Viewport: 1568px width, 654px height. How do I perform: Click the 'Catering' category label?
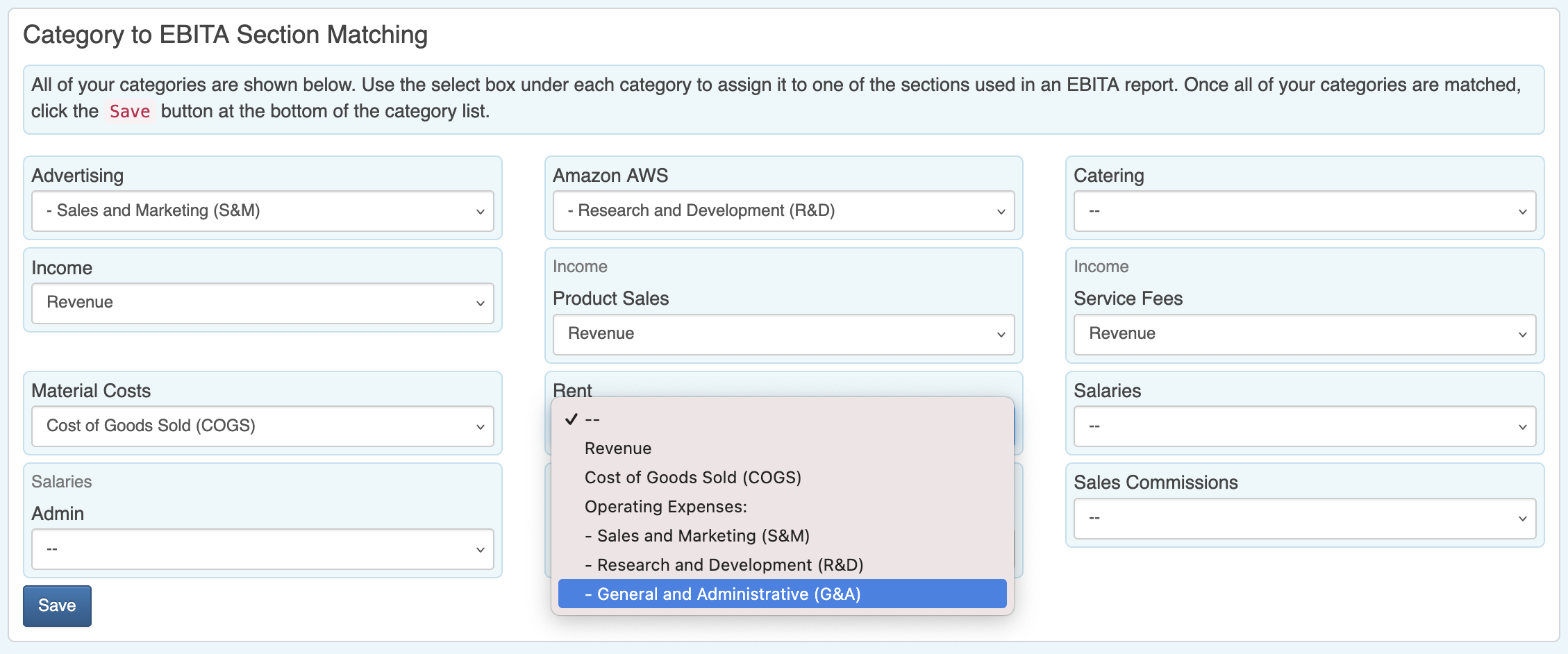tap(1109, 176)
